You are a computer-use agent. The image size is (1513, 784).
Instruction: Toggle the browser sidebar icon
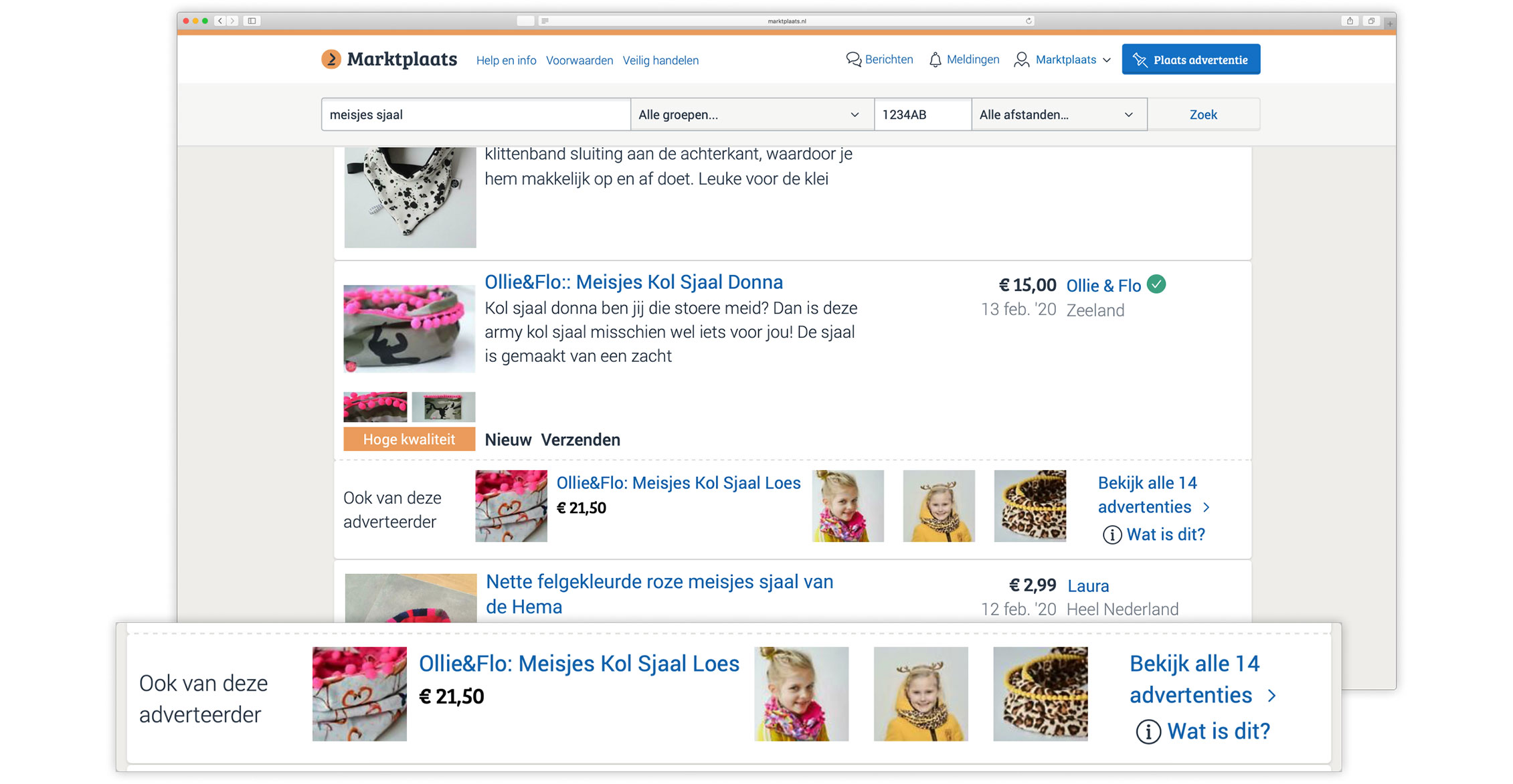coord(252,21)
